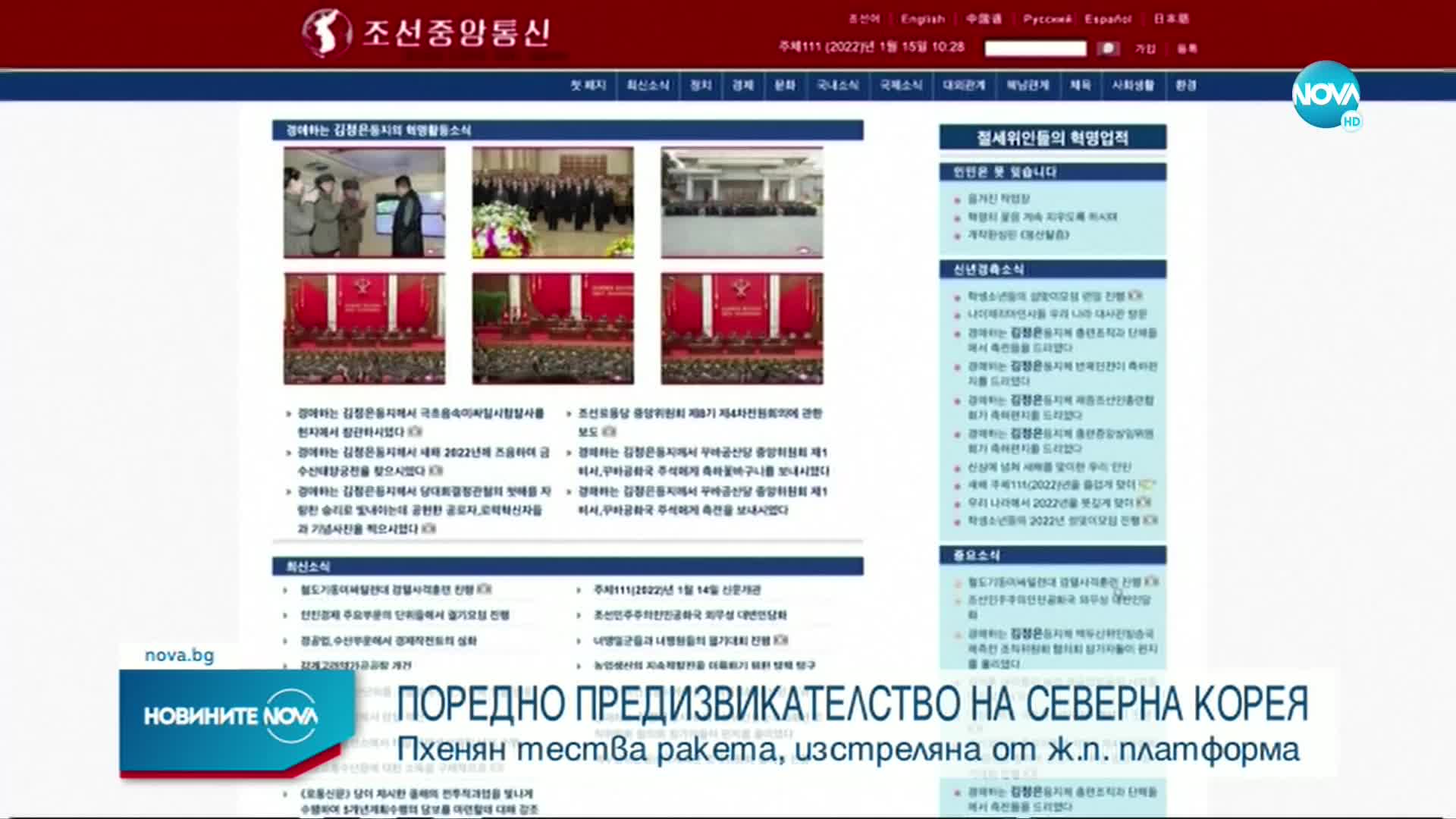Open the 정치 navigation tab
Screen dimensions: 1456x819
click(701, 86)
